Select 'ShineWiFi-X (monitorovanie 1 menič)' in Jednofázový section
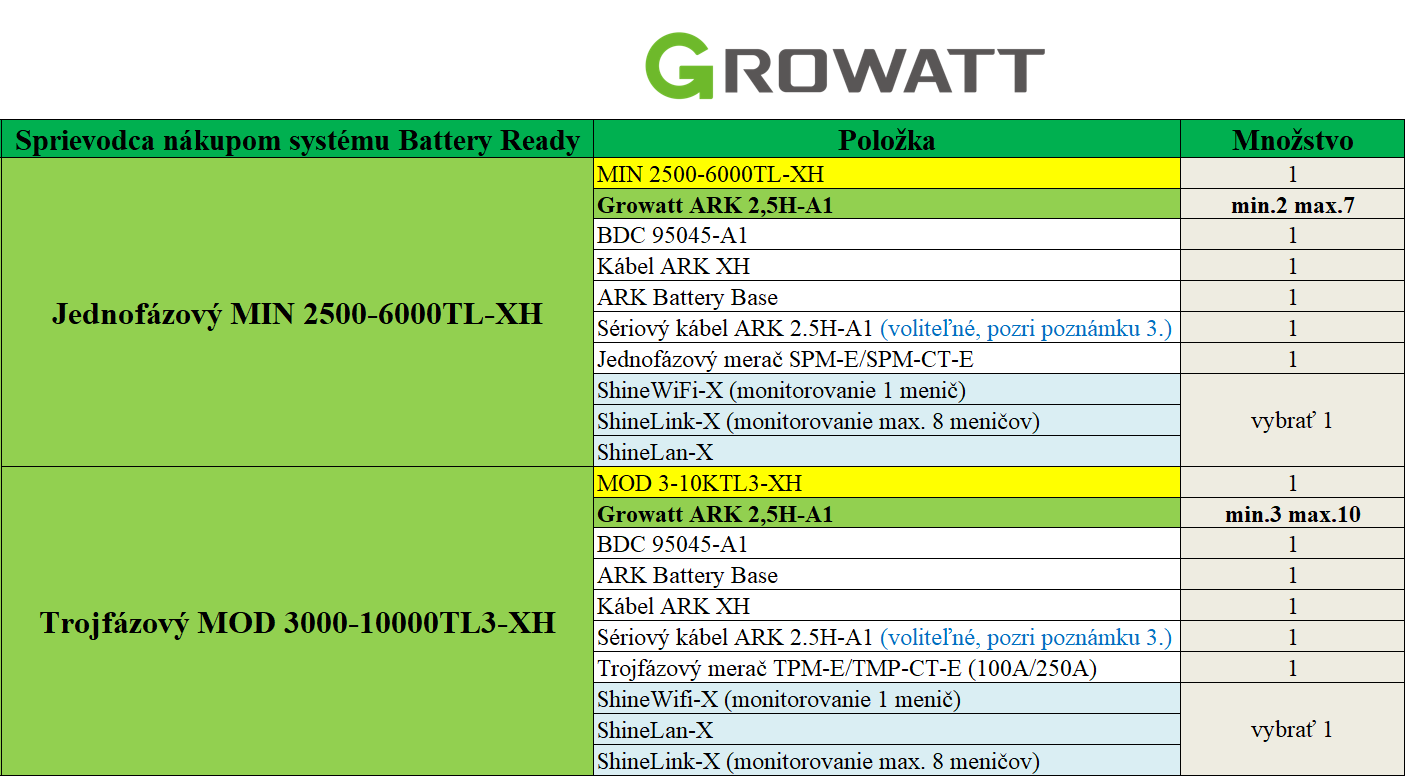Screen dimensions: 1405x776 pos(887,390)
